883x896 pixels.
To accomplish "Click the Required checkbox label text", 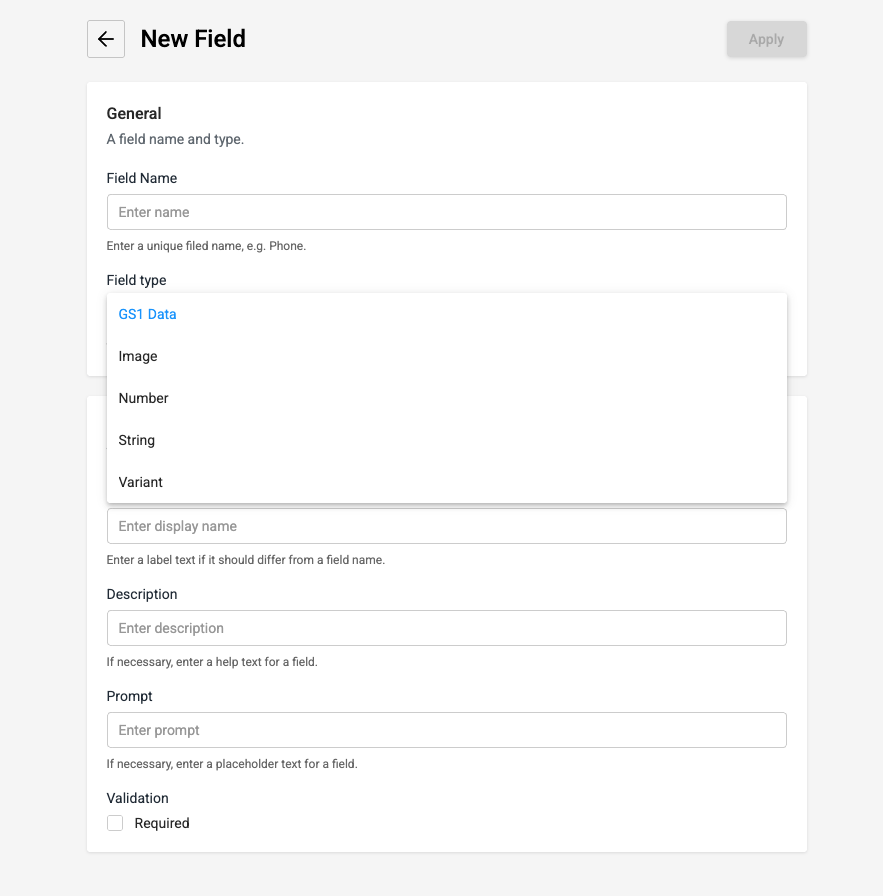I will (162, 823).
